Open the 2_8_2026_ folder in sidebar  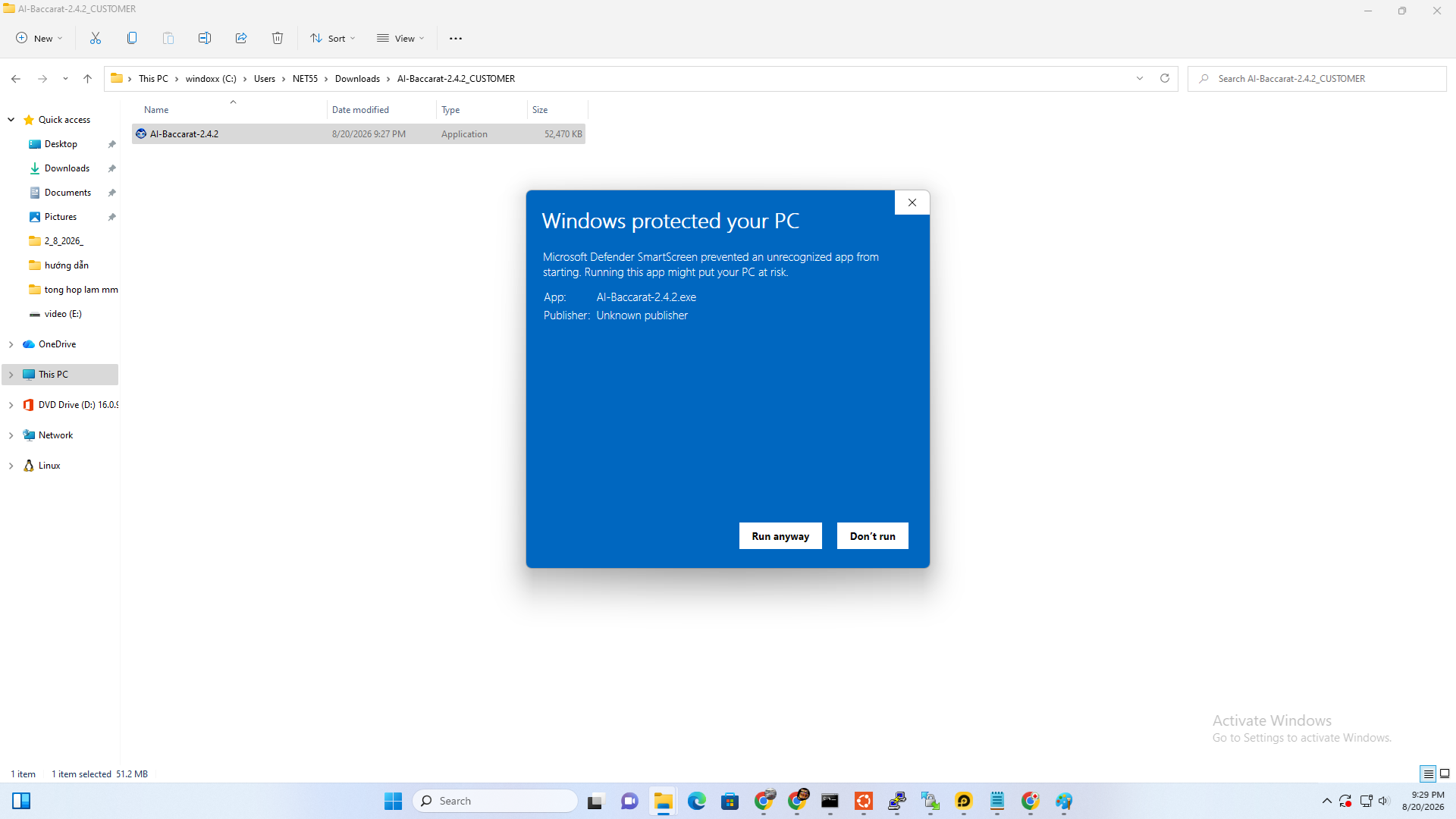coord(64,241)
